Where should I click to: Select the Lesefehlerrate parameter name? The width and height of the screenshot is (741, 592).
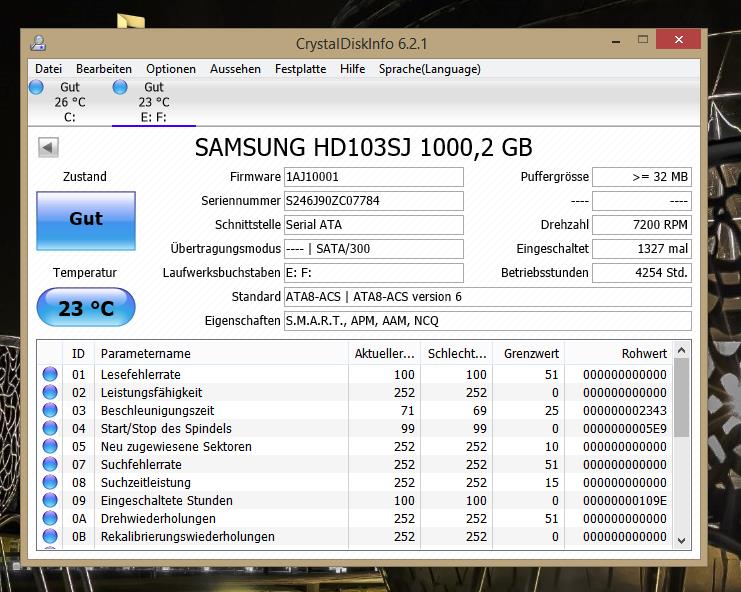140,375
